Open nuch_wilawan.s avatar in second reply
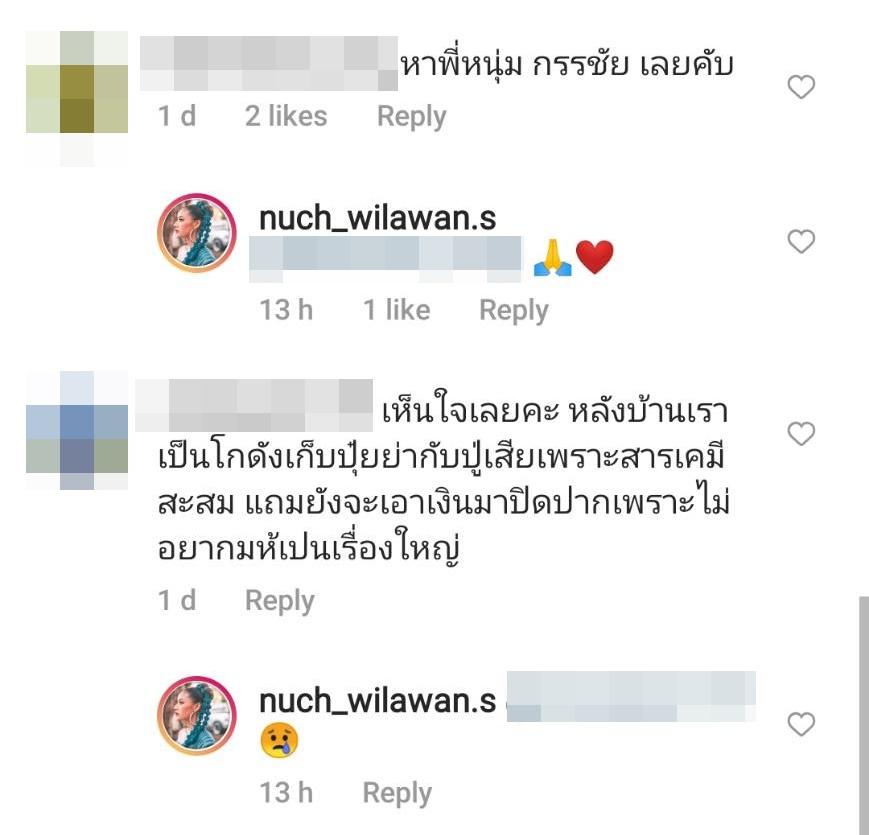Viewport: 869px width, 835px height. 197,716
